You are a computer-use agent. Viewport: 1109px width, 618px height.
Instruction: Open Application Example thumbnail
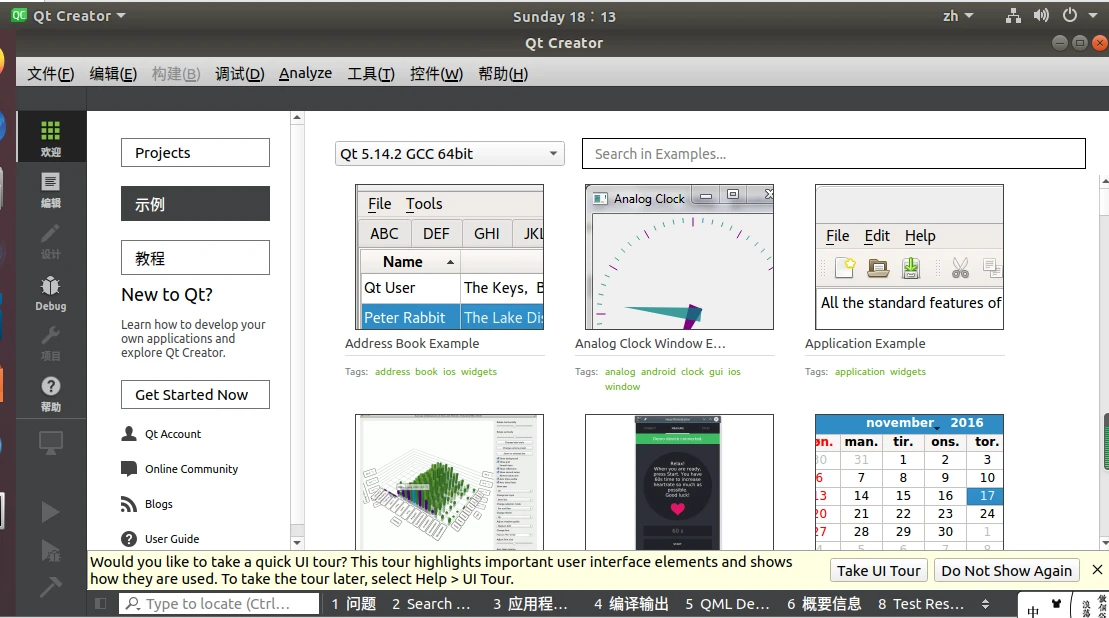(909, 257)
